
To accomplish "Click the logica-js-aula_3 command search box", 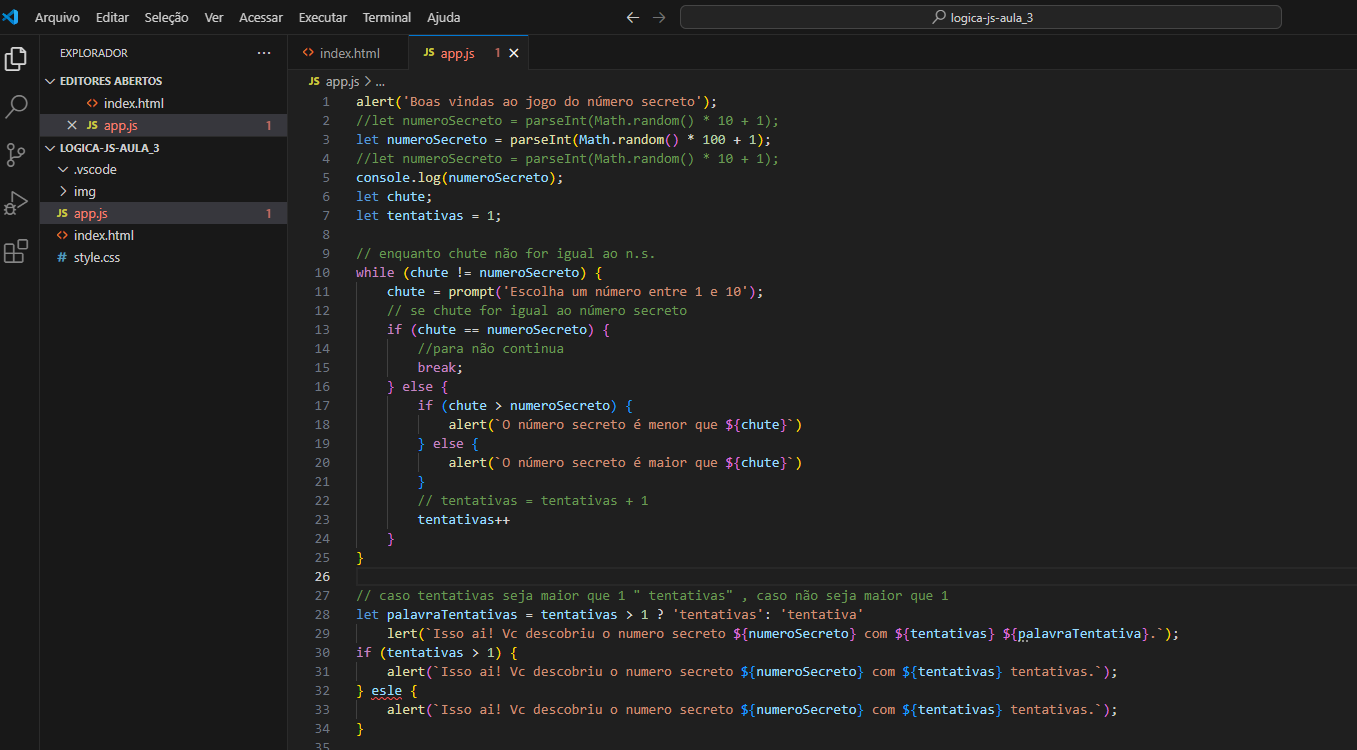I will click(980, 17).
